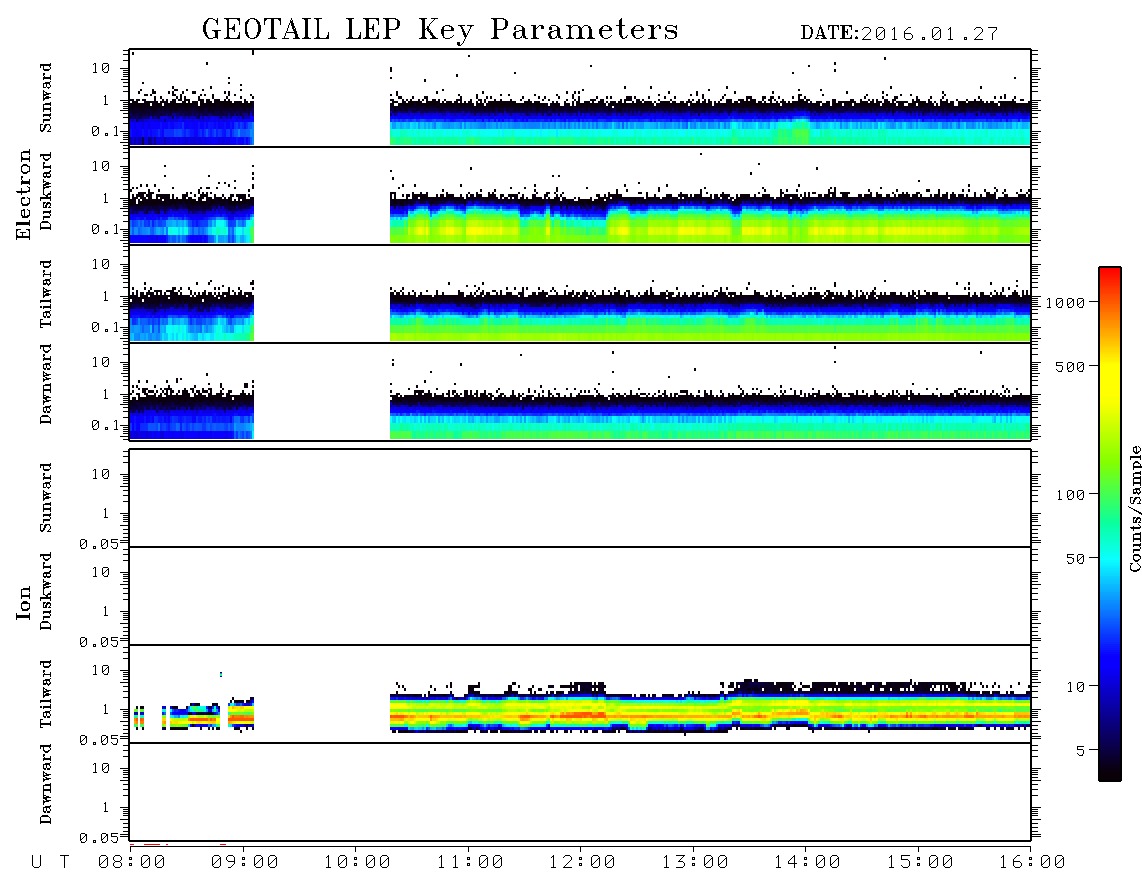Click the Ion Sunward panel label
Viewport: 1142px width, 880px height.
[46, 498]
